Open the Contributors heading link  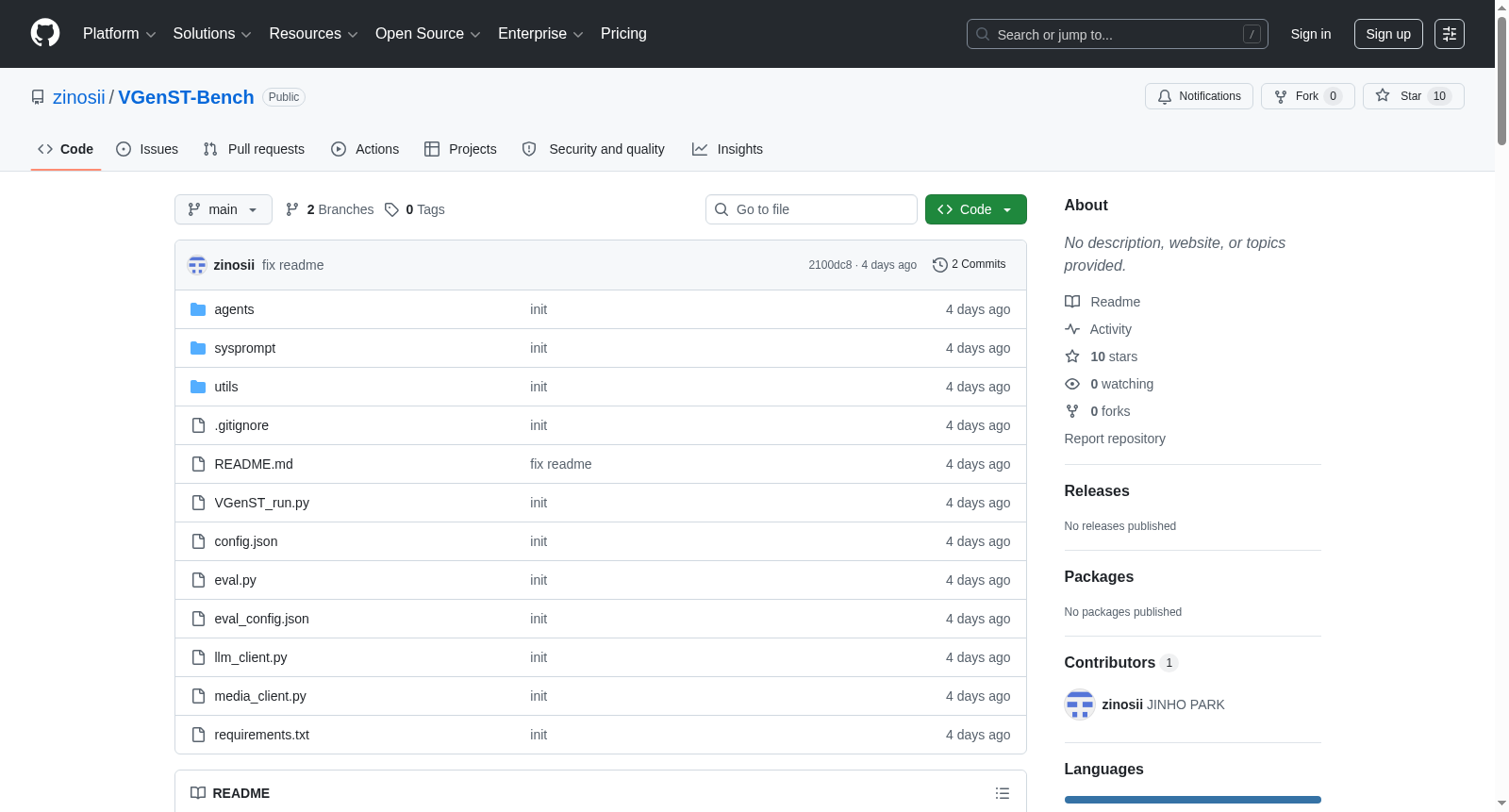(x=1121, y=663)
